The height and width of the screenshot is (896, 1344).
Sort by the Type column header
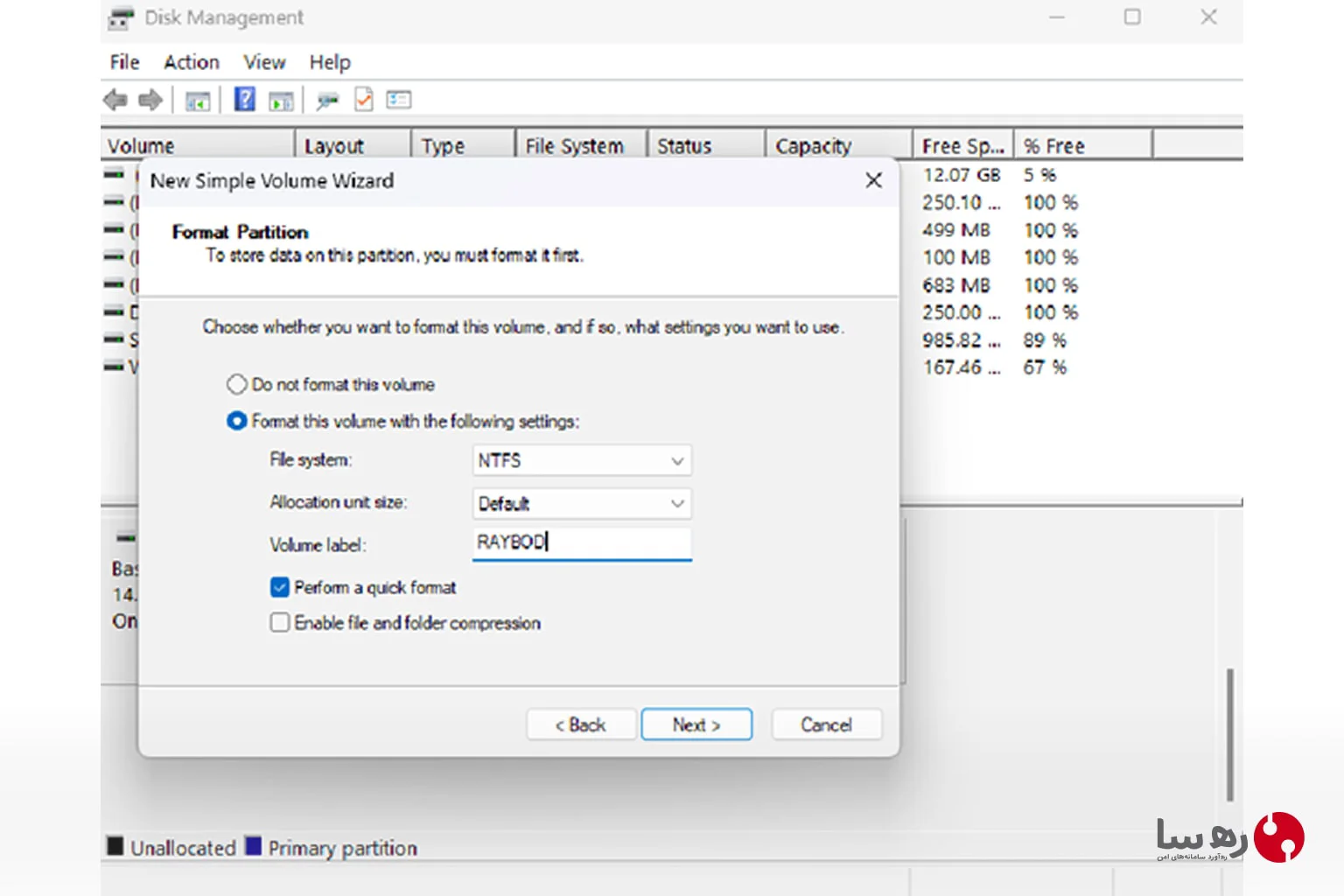pyautogui.click(x=463, y=145)
